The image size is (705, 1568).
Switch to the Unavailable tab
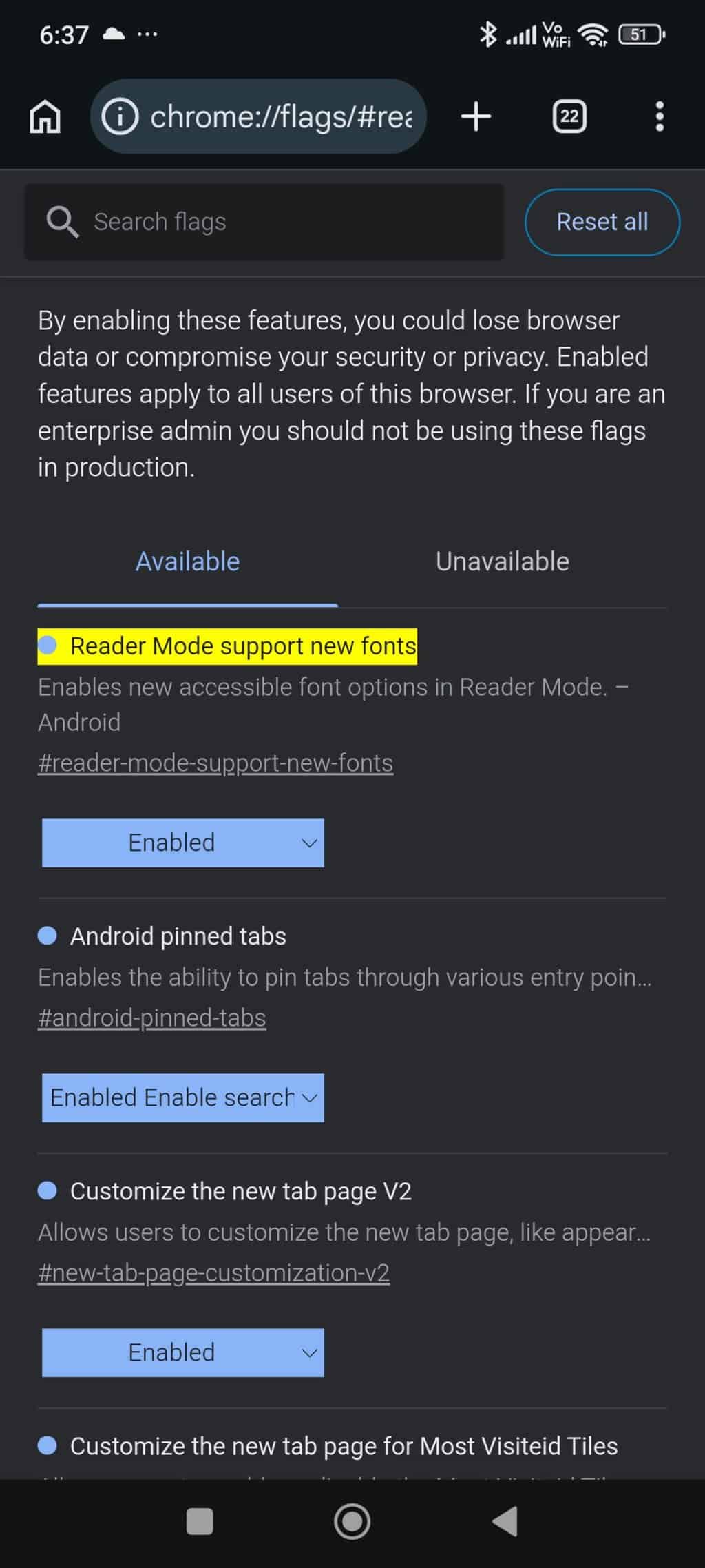pyautogui.click(x=502, y=562)
